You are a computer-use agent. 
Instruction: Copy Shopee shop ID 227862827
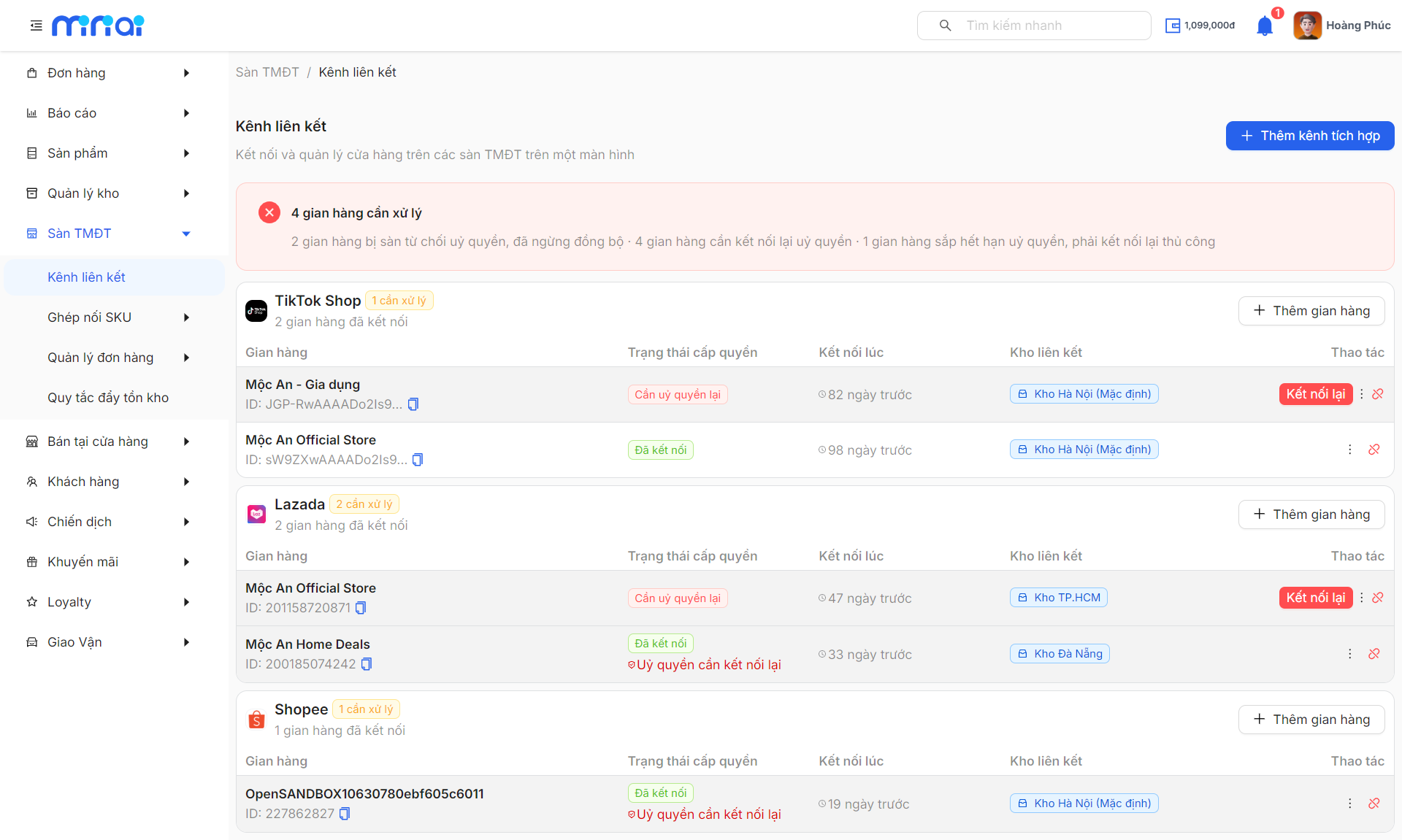[x=345, y=814]
